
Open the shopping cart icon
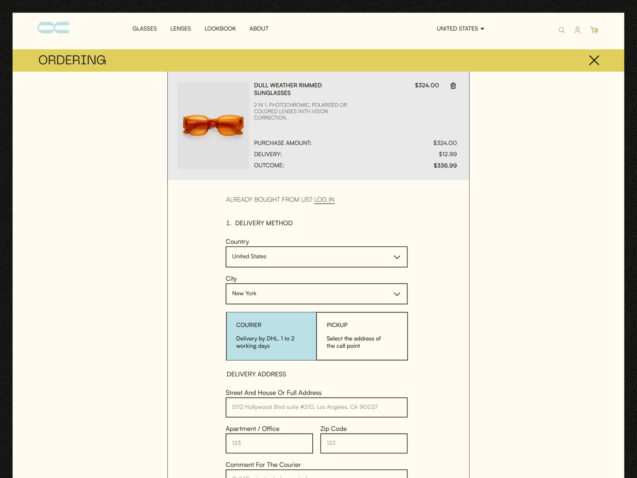[594, 30]
